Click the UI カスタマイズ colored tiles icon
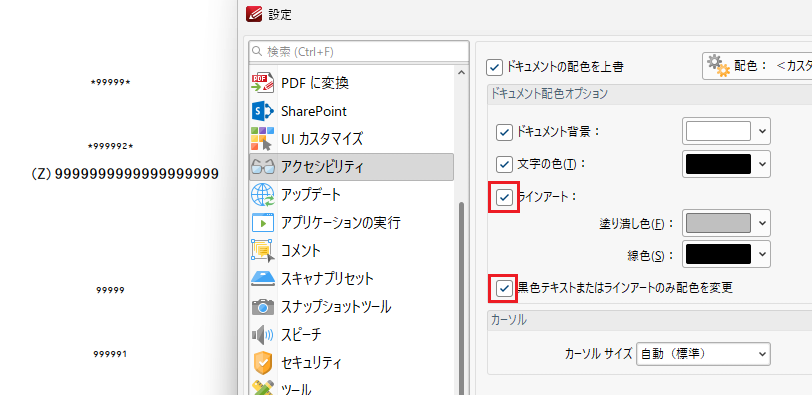Screen dimensions: 812x395 (262, 139)
